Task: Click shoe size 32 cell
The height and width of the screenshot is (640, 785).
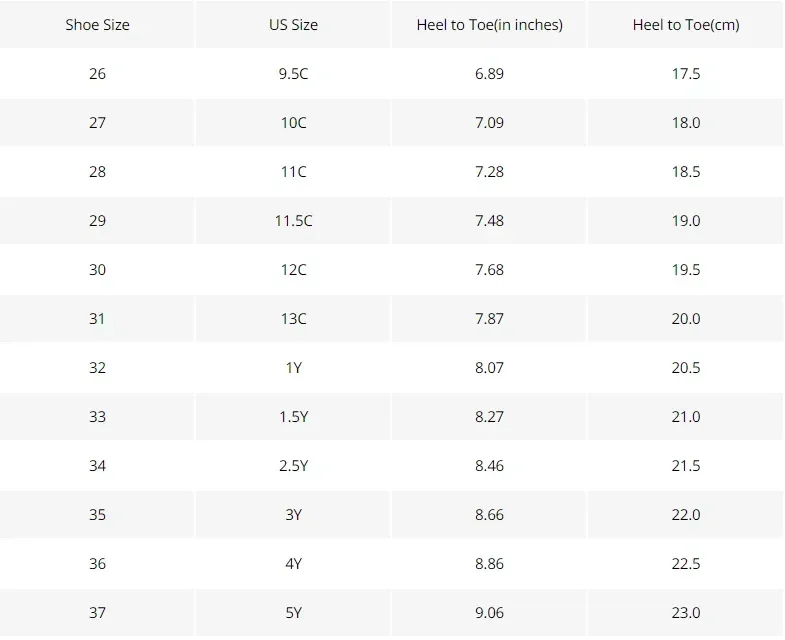Action: (97, 368)
